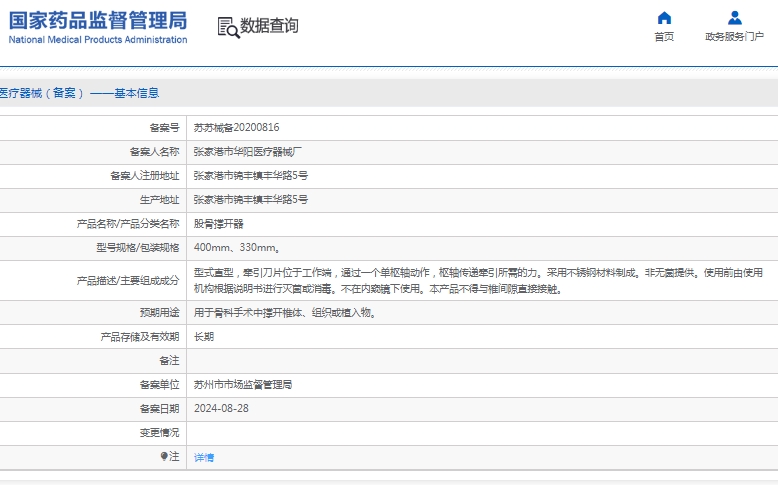The width and height of the screenshot is (778, 485).
Task: Click the 备案人注册地址 address value
Action: 251,176
